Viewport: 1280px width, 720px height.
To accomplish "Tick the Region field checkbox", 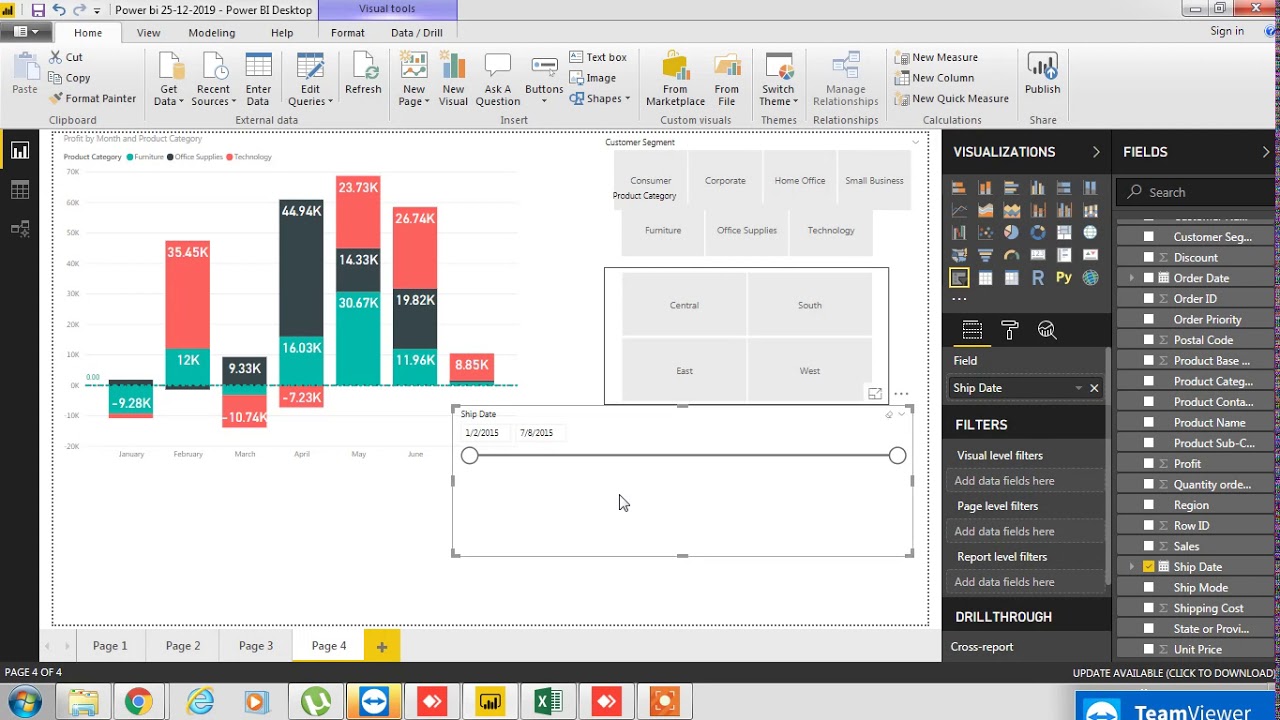I will tap(1149, 505).
